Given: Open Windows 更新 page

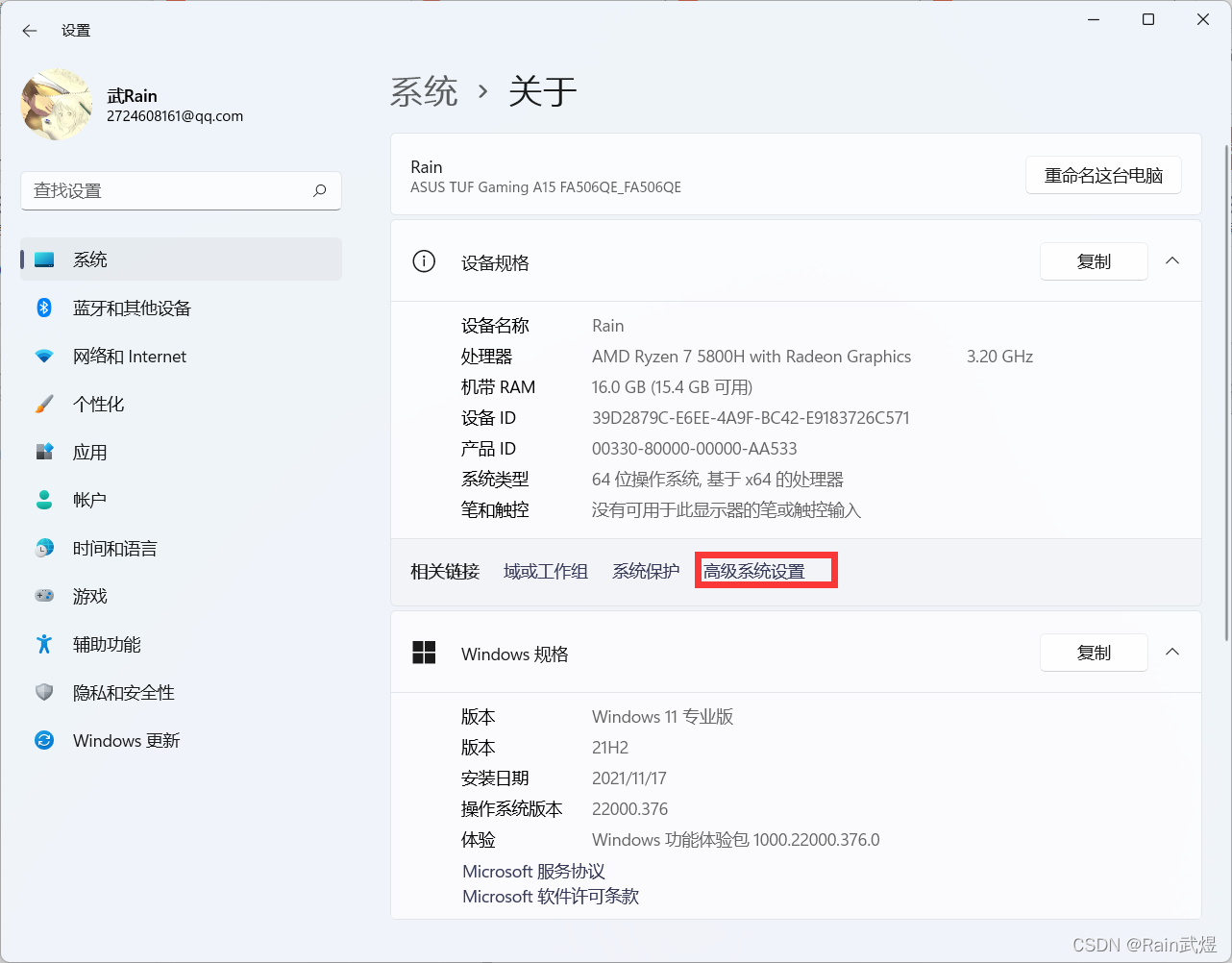Looking at the screenshot, I should click(x=181, y=740).
